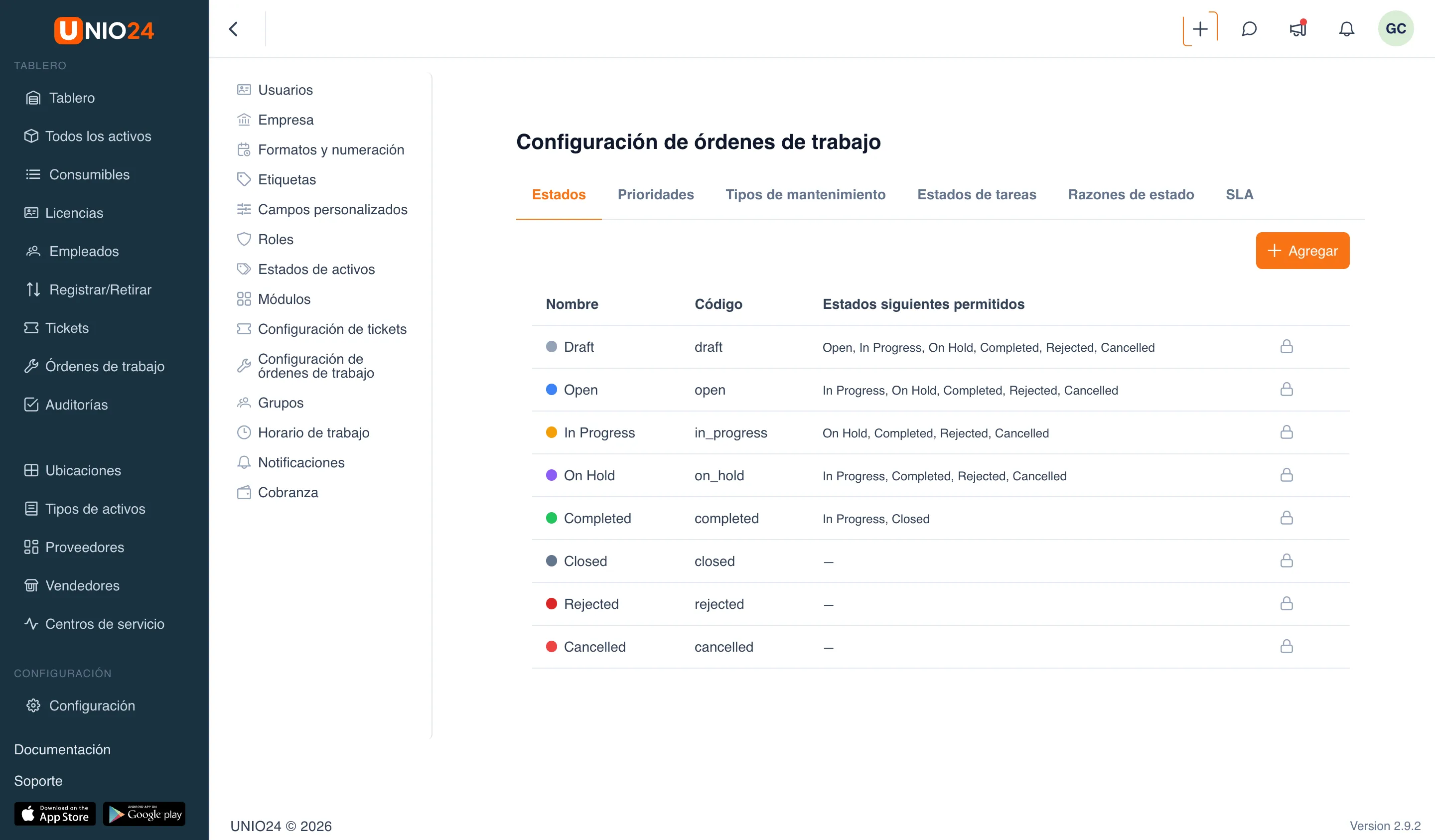The image size is (1435, 840).
Task: Click the Consumibles list icon
Action: tap(33, 174)
